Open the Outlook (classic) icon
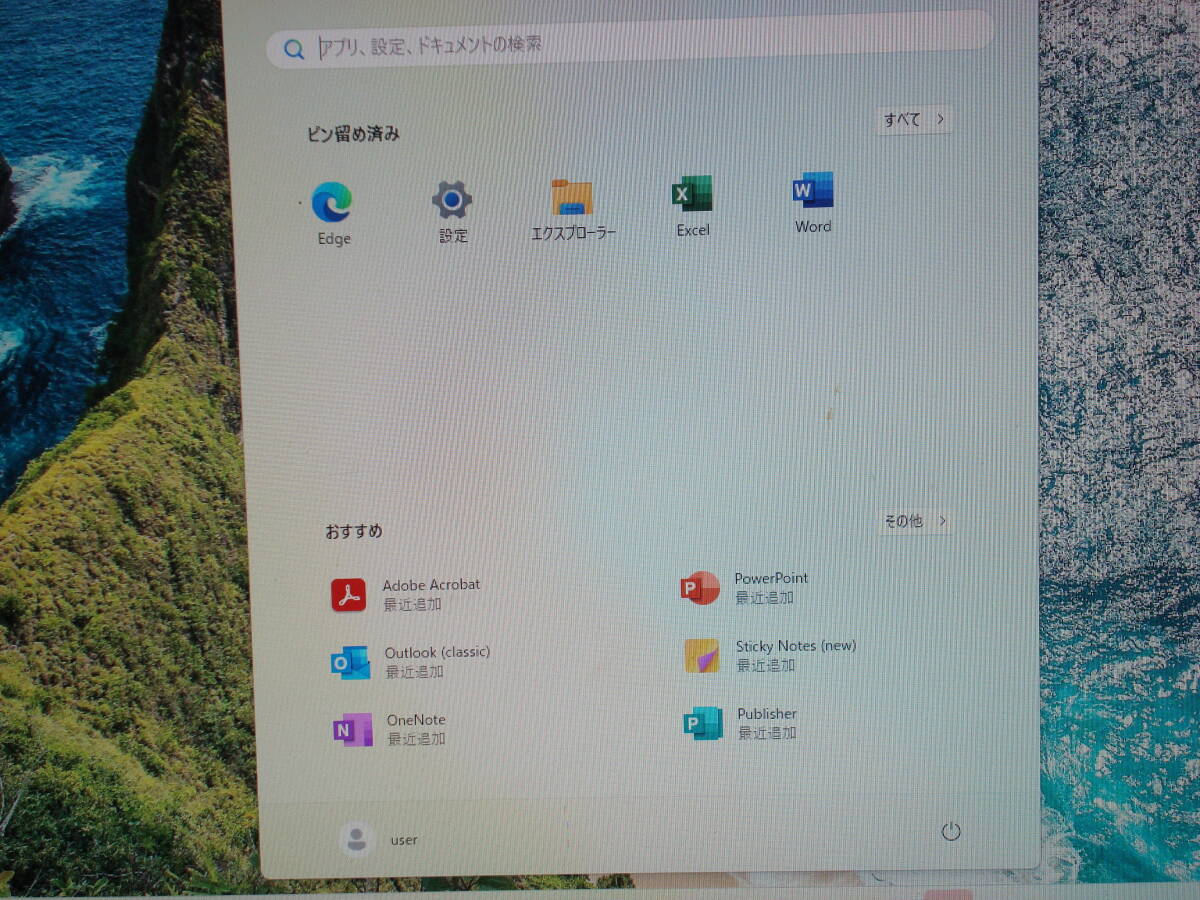This screenshot has height=900, width=1200. (350, 662)
